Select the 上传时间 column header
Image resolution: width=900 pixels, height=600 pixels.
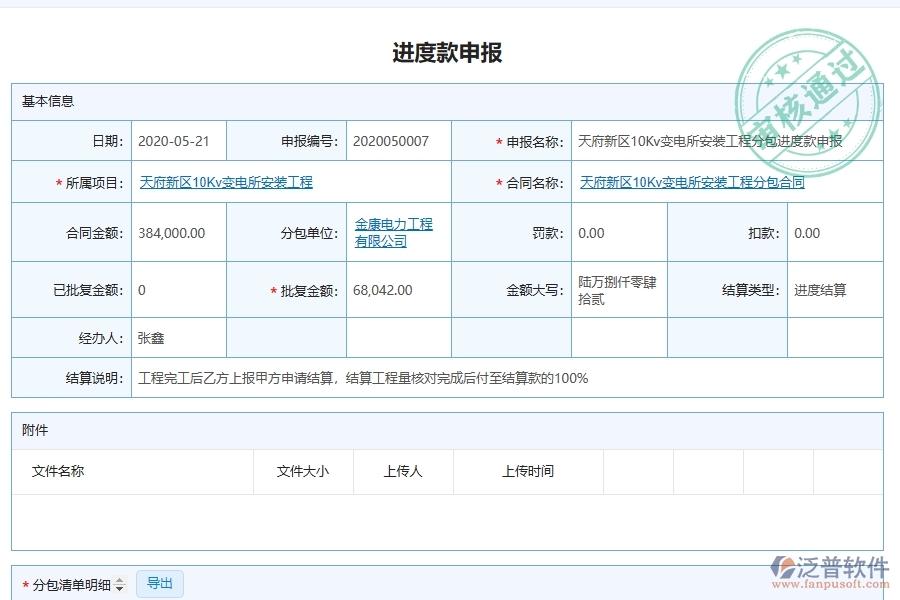(x=528, y=471)
